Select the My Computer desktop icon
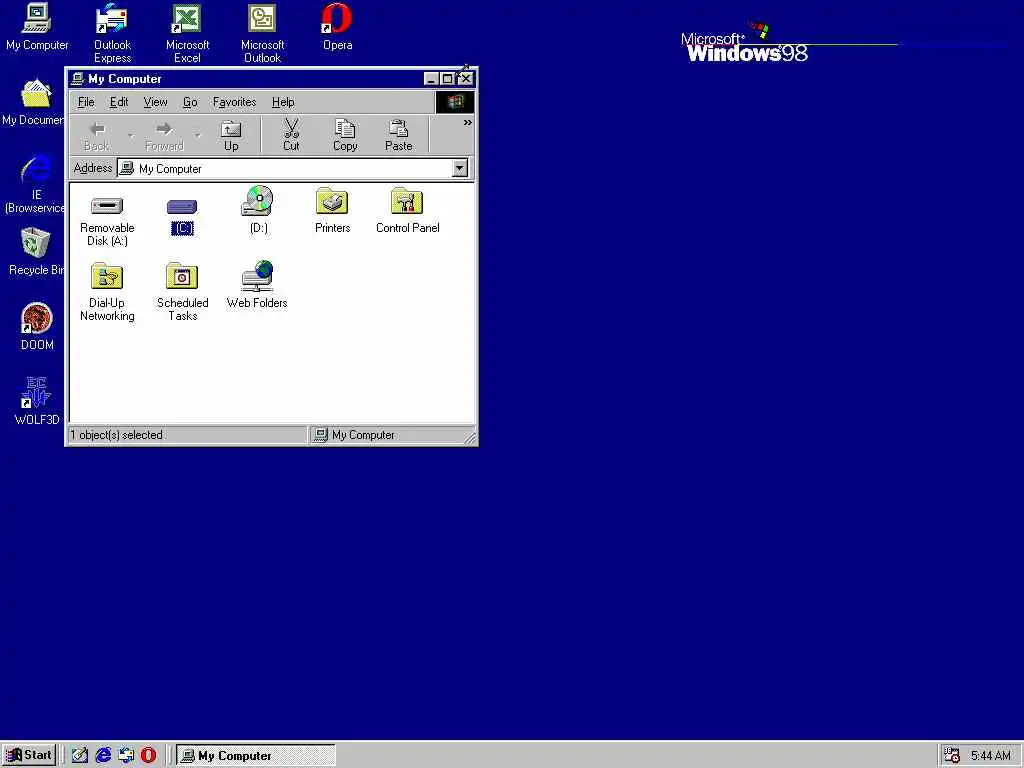 37,27
